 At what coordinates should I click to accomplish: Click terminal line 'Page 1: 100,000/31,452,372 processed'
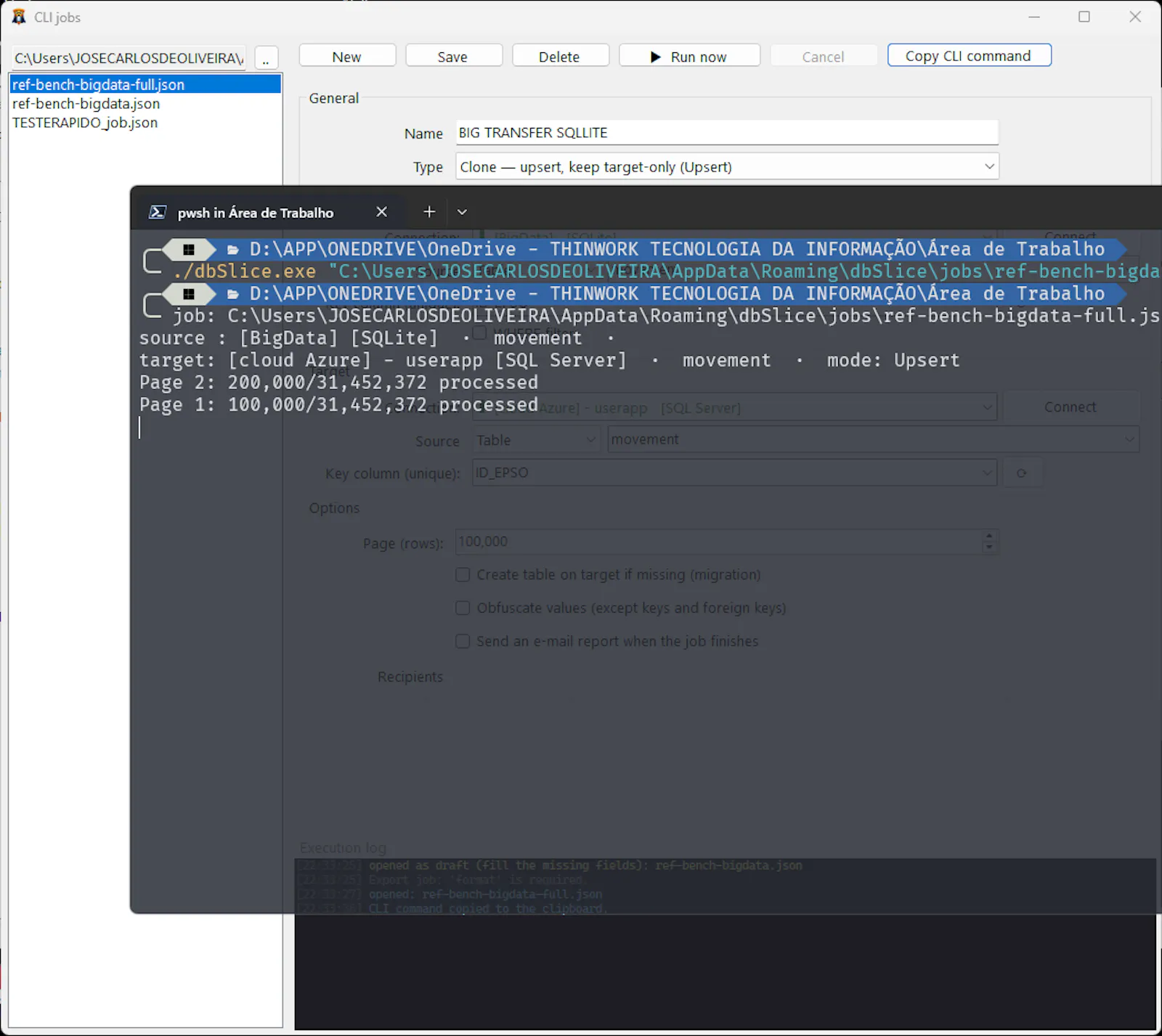pyautogui.click(x=339, y=404)
